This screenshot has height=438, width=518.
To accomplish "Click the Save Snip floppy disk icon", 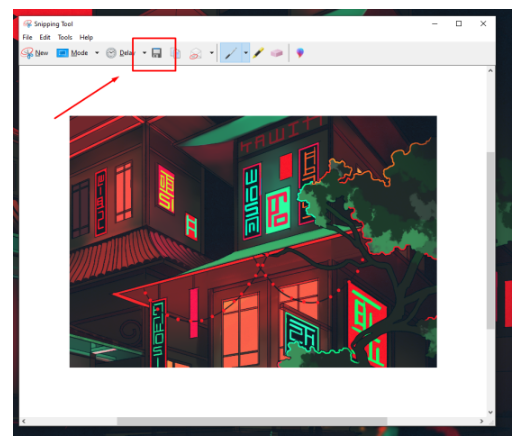I will click(157, 53).
